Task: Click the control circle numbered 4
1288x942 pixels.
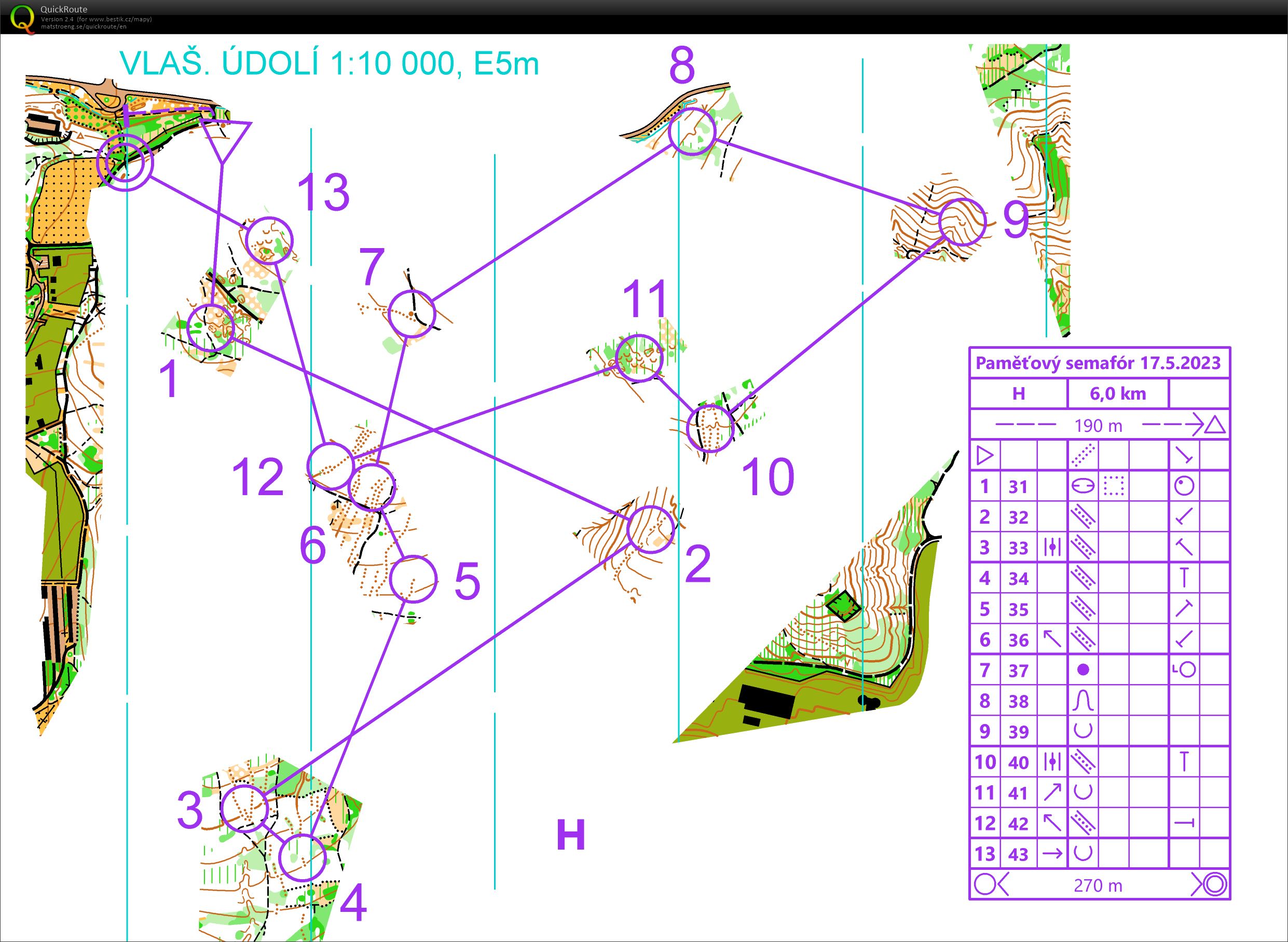Action: tap(303, 857)
